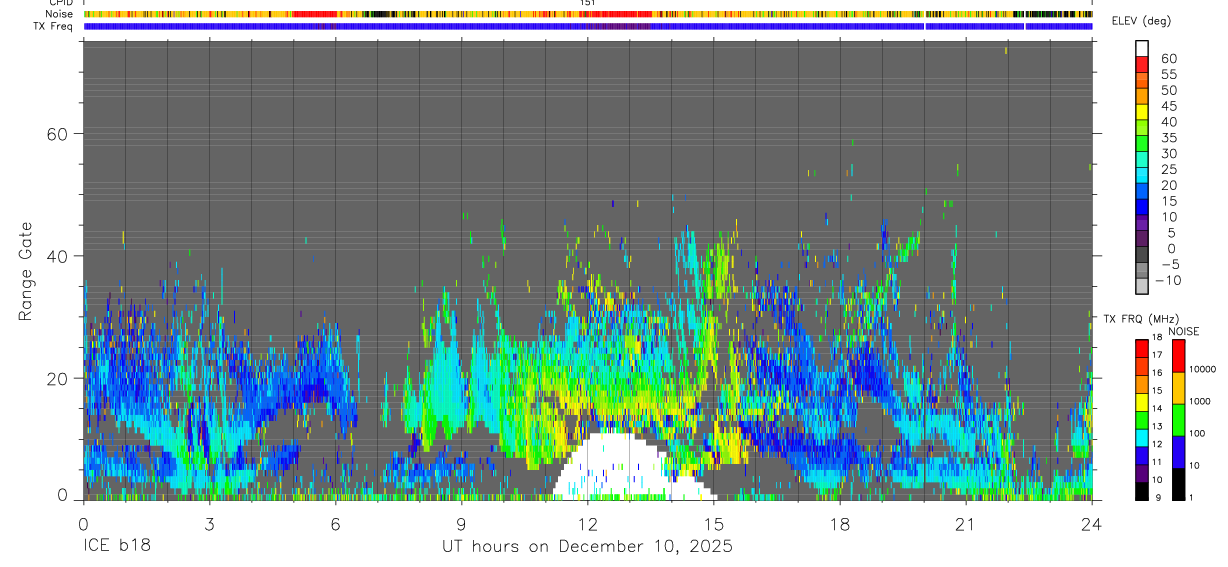Pick the blue ELEV segment between 10 and 15
The height and width of the screenshot is (567, 1228).
pyautogui.click(x=1142, y=207)
